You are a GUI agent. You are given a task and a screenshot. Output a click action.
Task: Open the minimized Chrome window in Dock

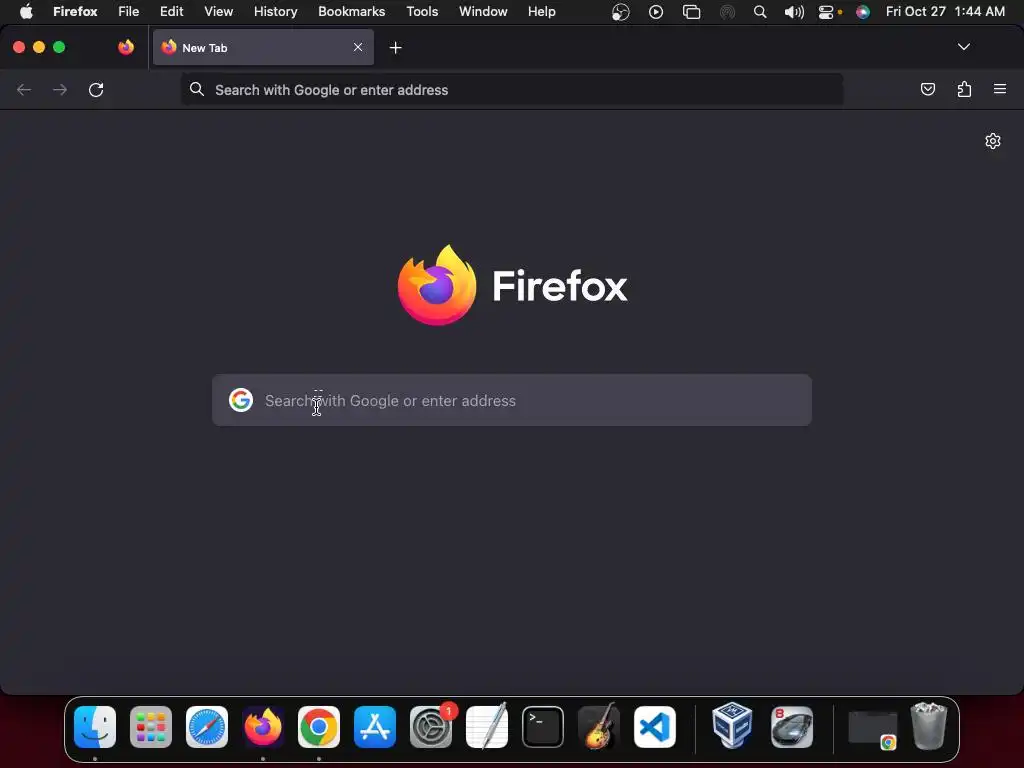click(872, 729)
